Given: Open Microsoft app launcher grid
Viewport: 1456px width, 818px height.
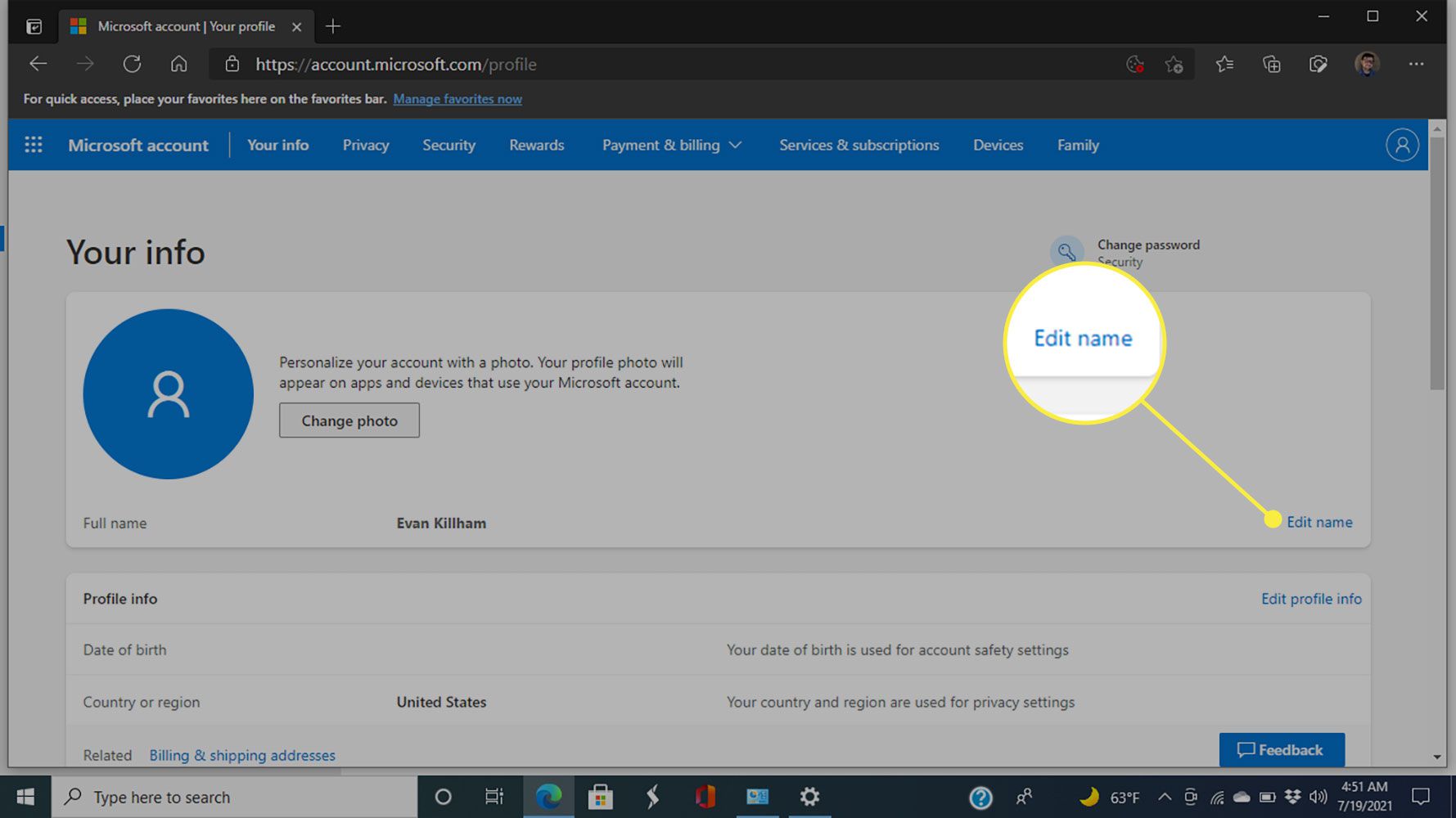Looking at the screenshot, I should pos(34,145).
